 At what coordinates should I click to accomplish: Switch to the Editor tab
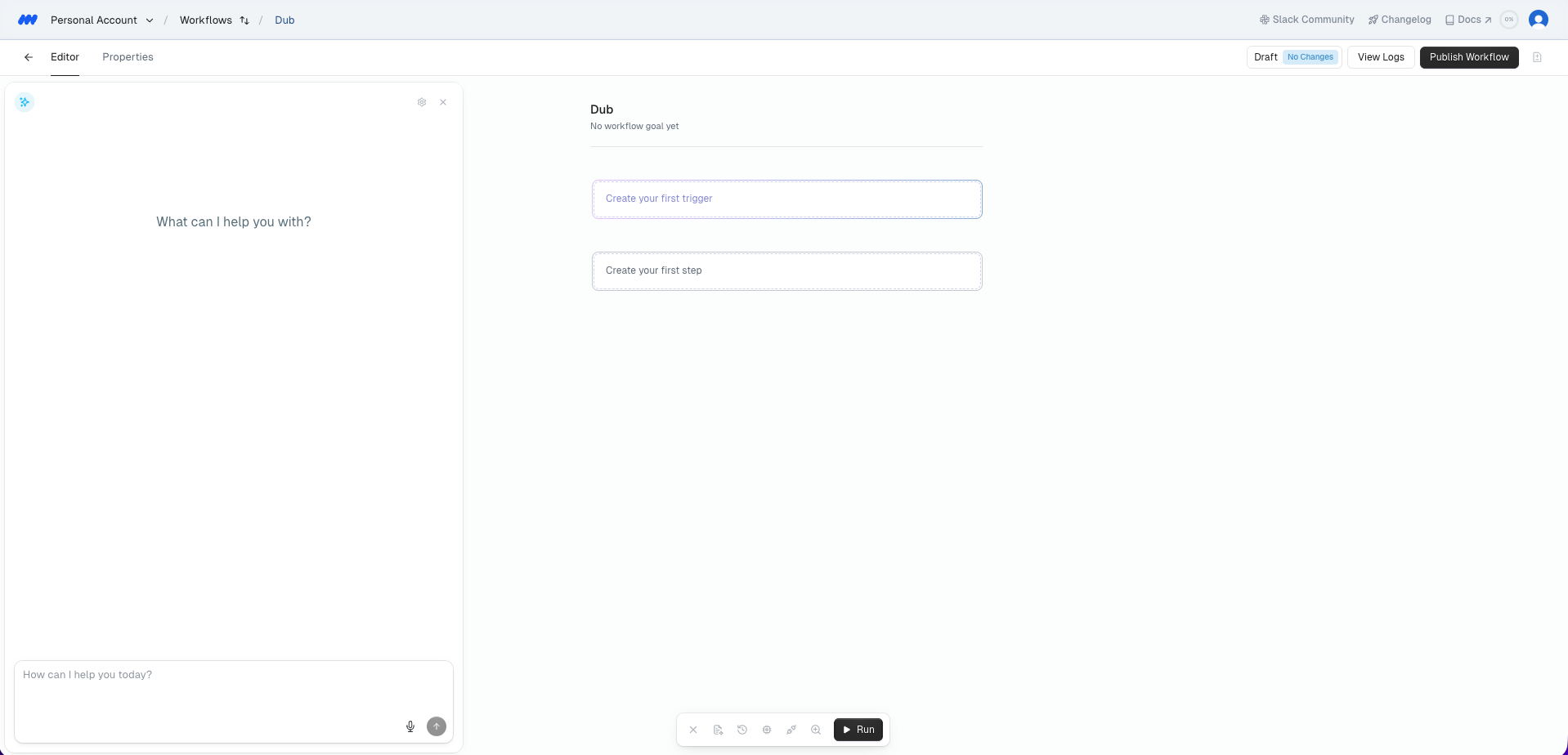point(65,57)
